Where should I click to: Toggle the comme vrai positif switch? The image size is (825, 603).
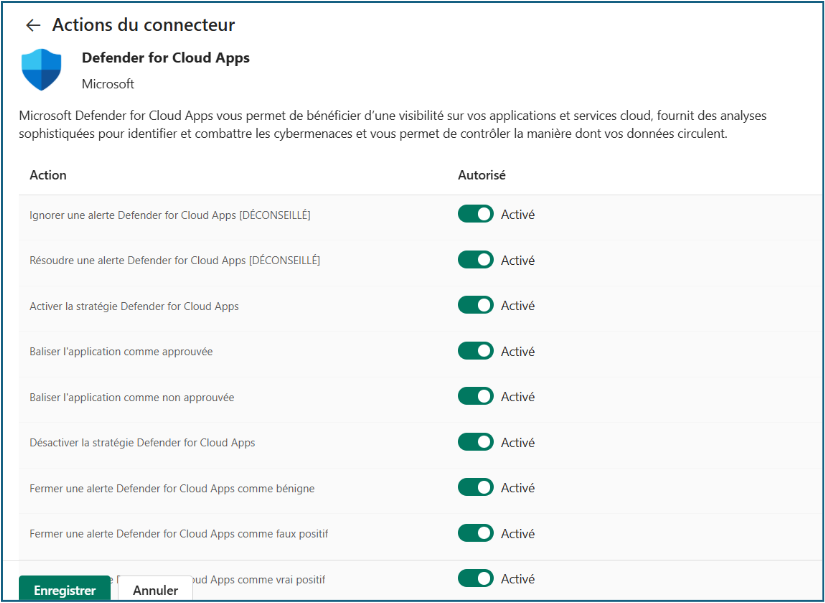point(476,578)
